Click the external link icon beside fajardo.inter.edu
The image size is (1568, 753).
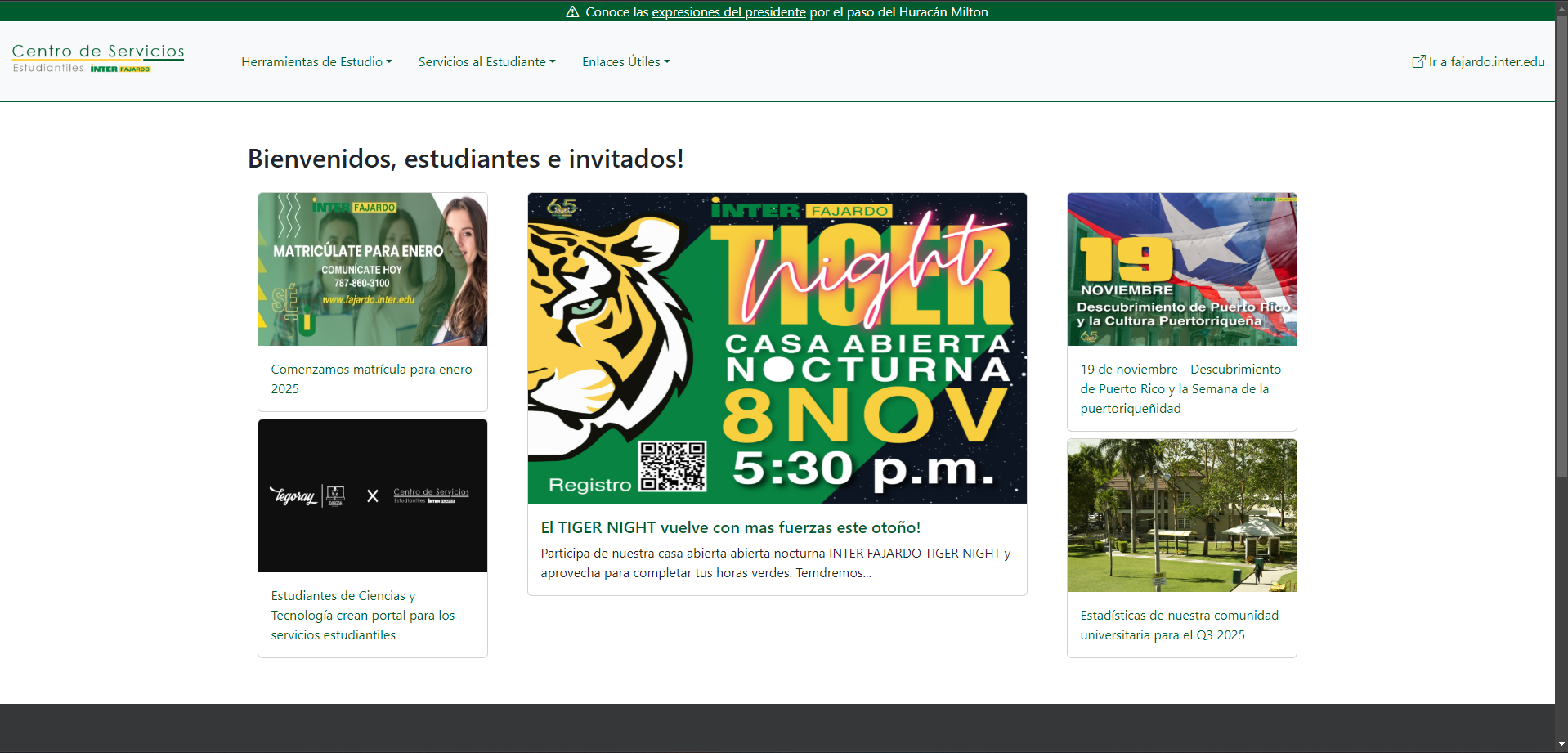[x=1418, y=62]
